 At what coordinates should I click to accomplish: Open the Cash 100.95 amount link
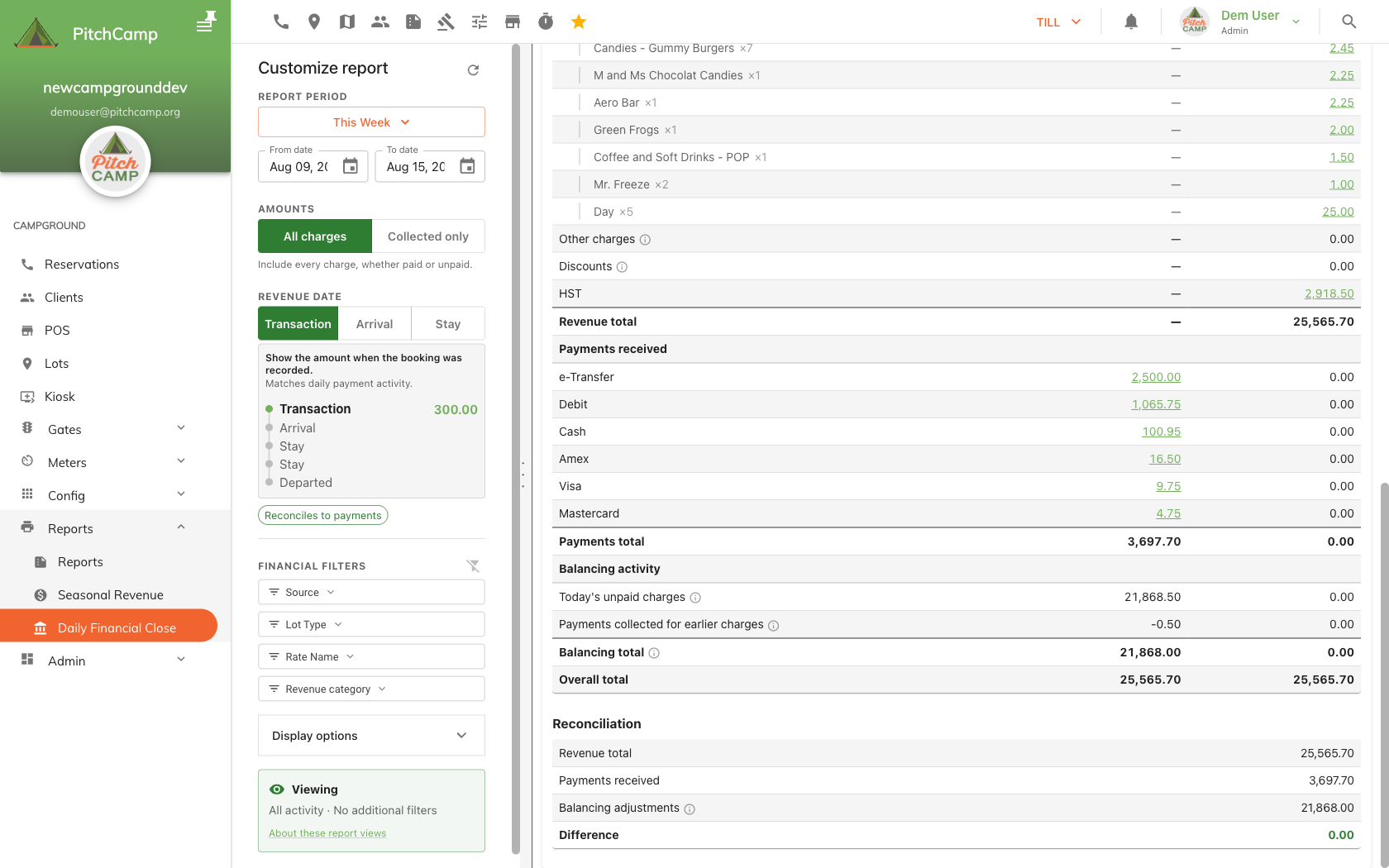point(1162,432)
